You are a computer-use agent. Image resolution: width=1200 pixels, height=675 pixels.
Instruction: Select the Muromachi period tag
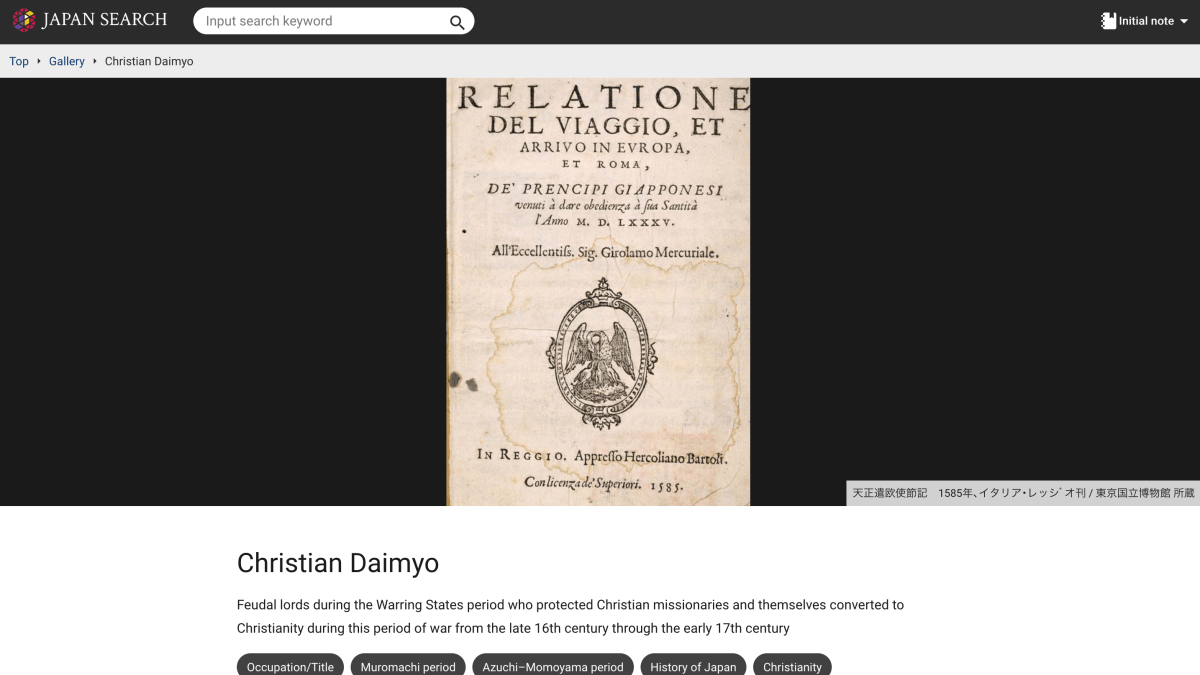[408, 666]
